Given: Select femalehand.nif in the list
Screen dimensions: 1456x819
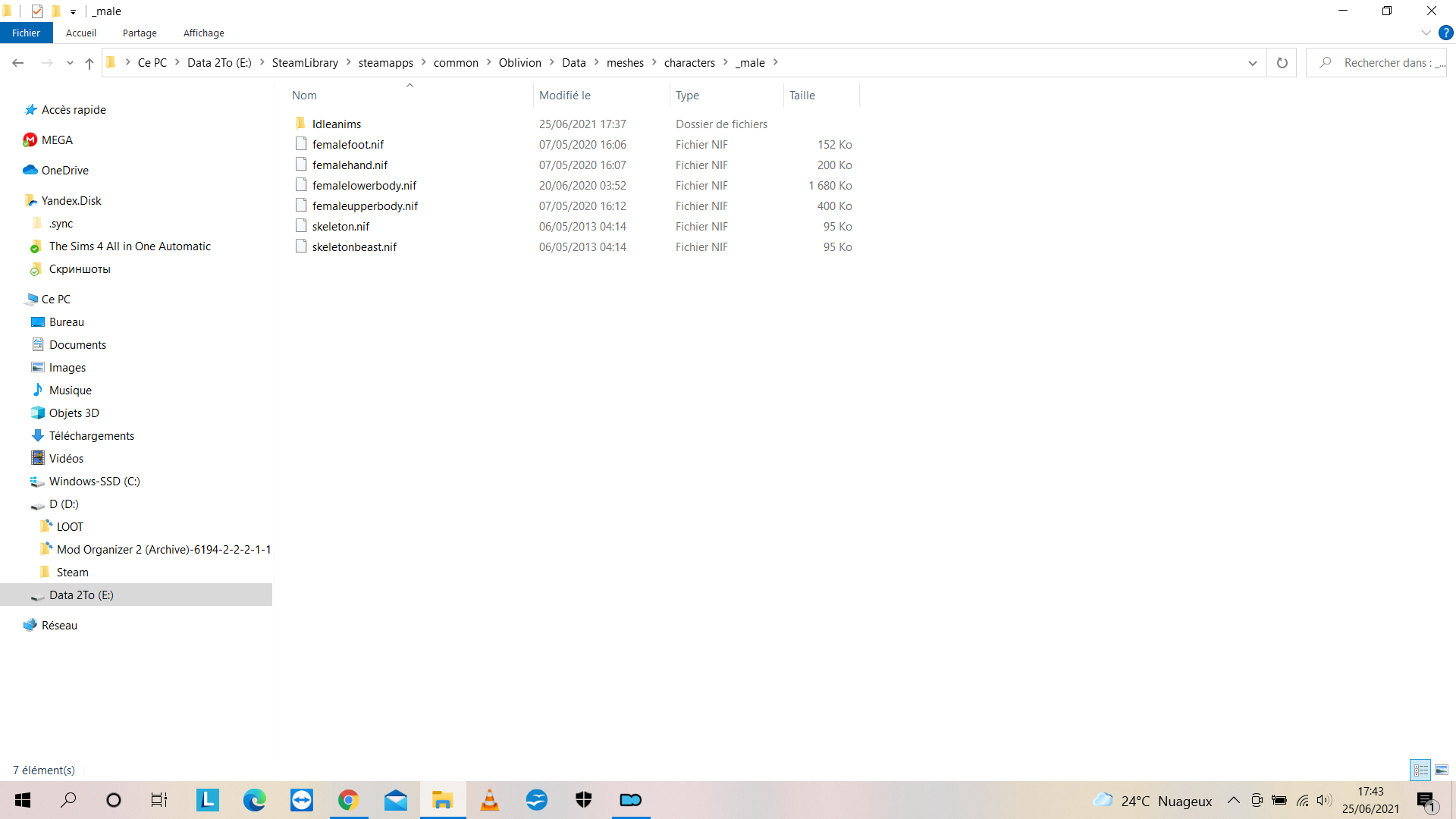Looking at the screenshot, I should [350, 165].
